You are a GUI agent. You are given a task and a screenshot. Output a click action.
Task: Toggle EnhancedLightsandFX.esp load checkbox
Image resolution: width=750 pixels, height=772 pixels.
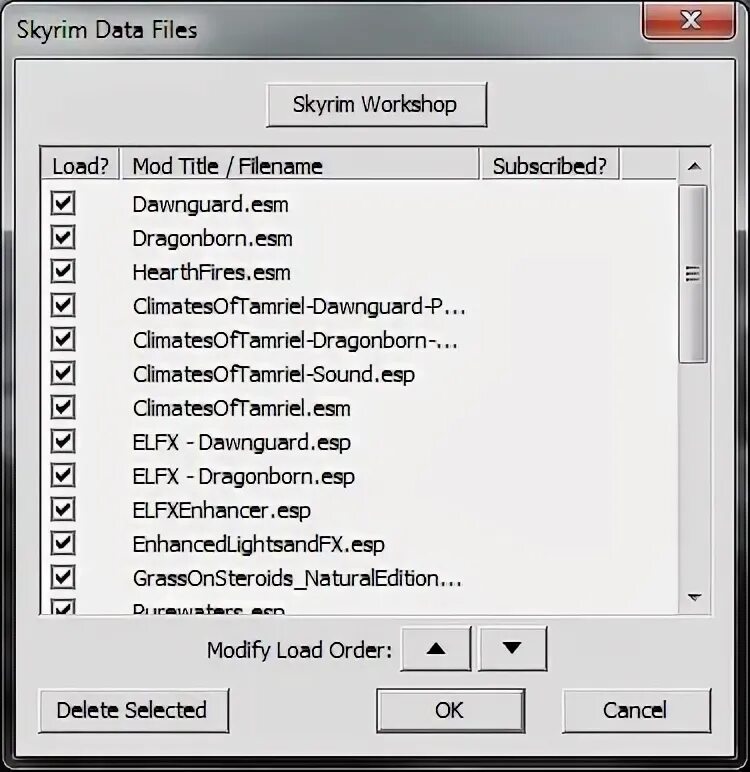[x=63, y=543]
